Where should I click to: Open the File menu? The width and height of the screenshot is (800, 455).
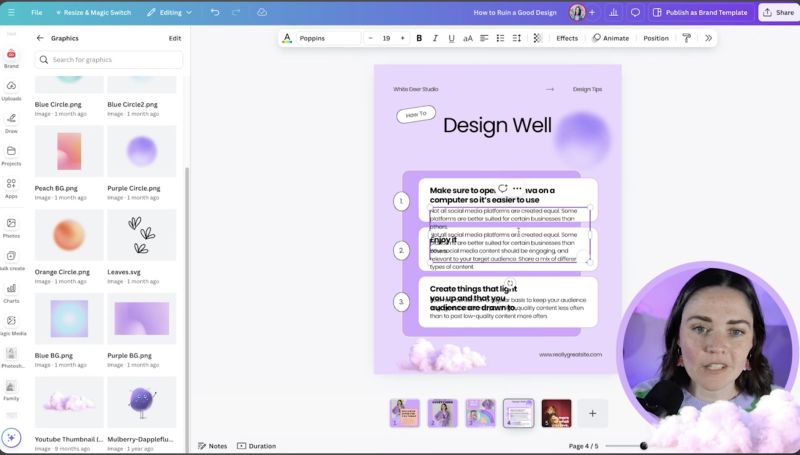(37, 12)
